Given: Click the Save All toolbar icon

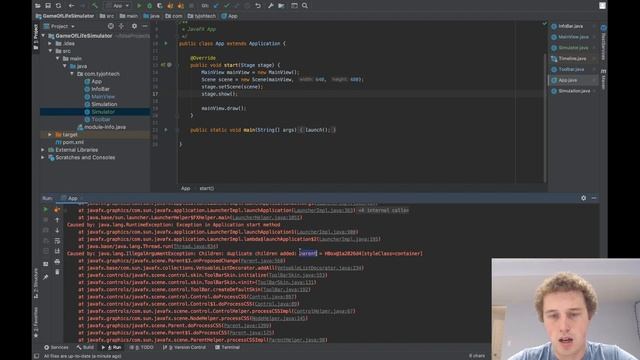Looking at the screenshot, I should pos(48,6).
